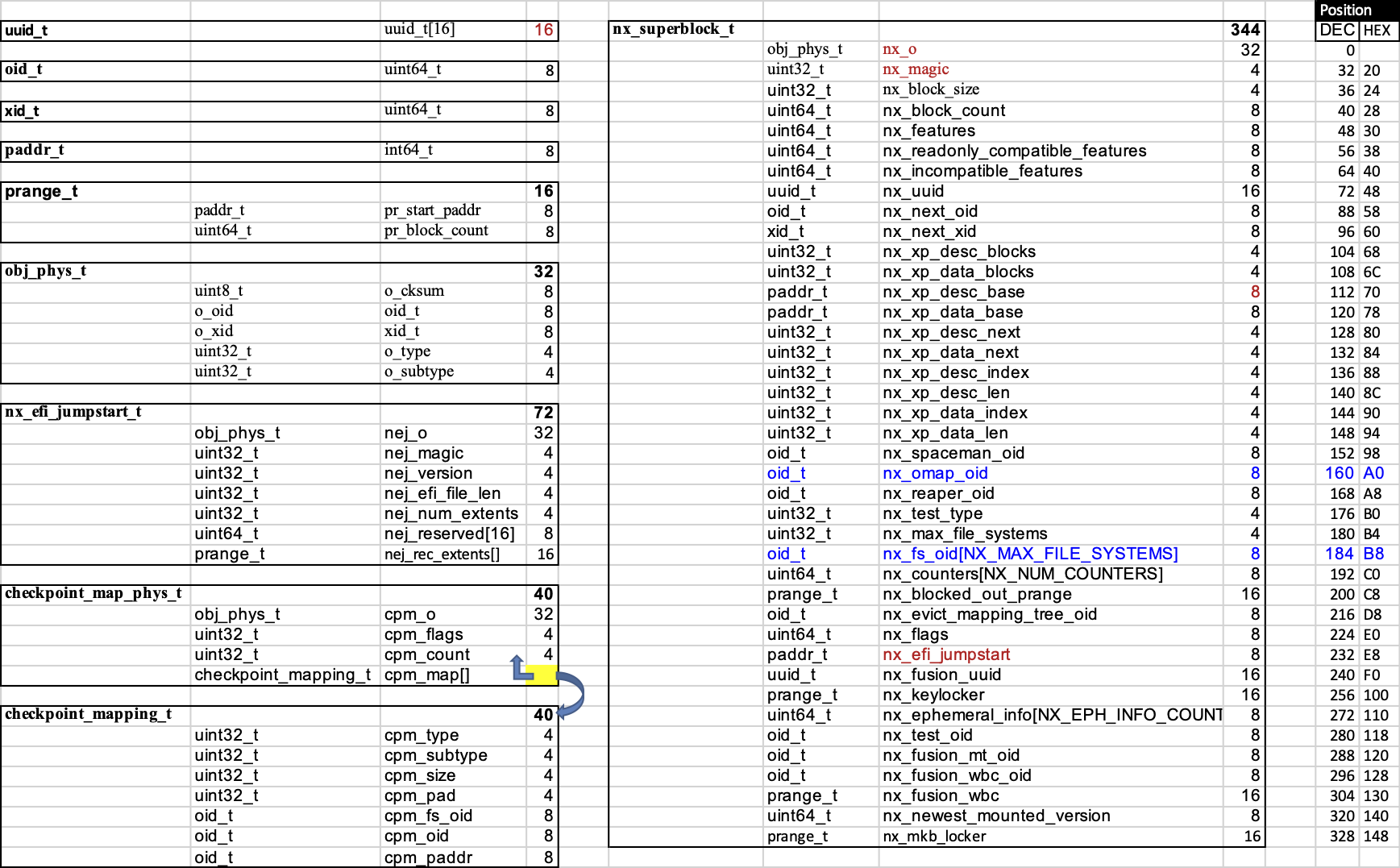Click the cpm_size field cell

pos(453,776)
